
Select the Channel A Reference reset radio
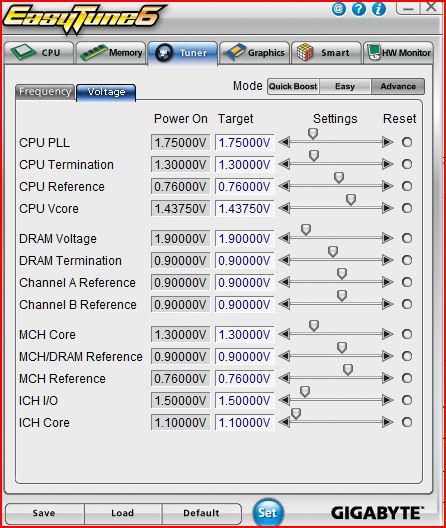click(x=407, y=282)
